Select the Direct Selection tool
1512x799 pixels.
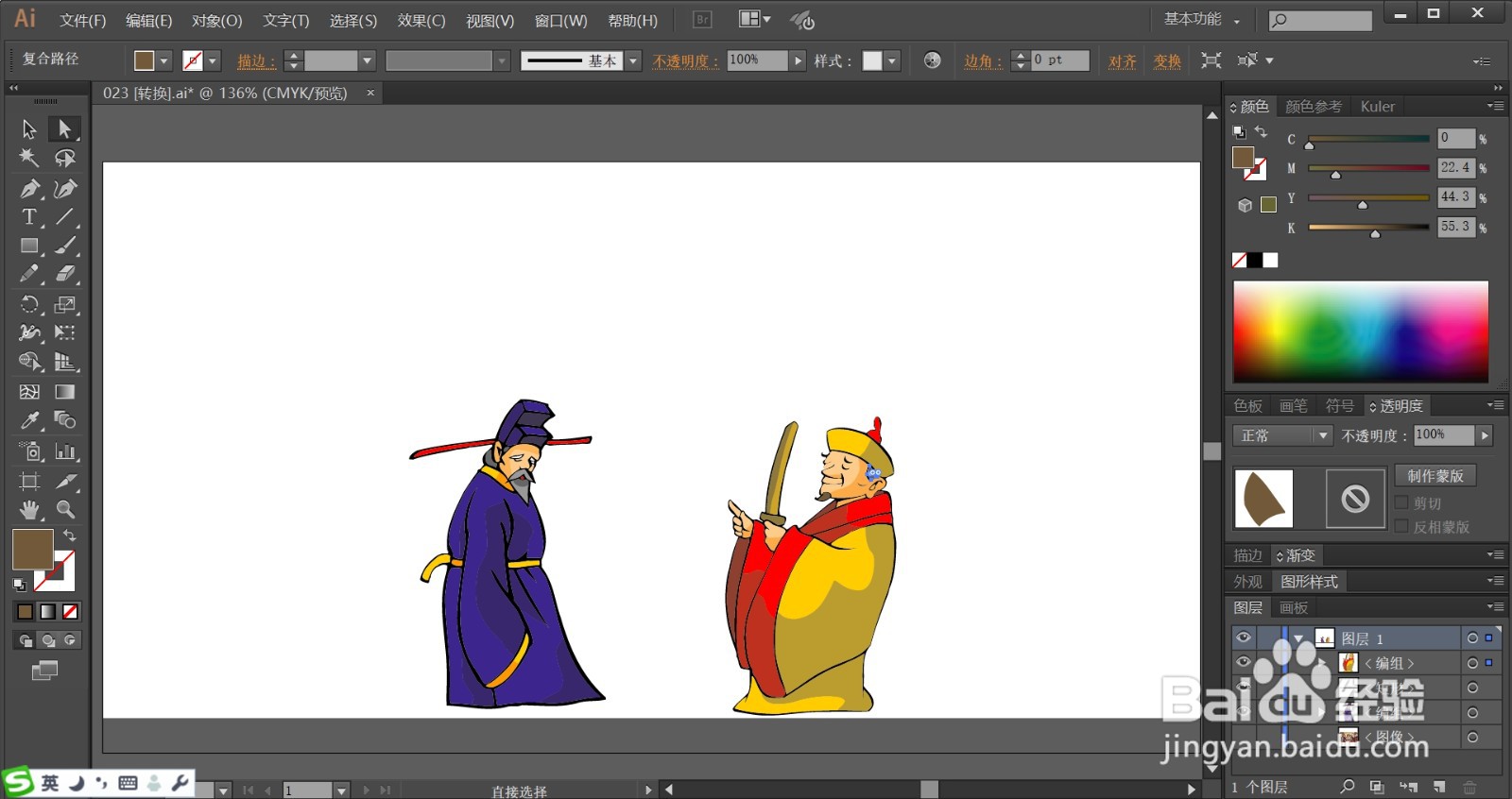(x=64, y=128)
